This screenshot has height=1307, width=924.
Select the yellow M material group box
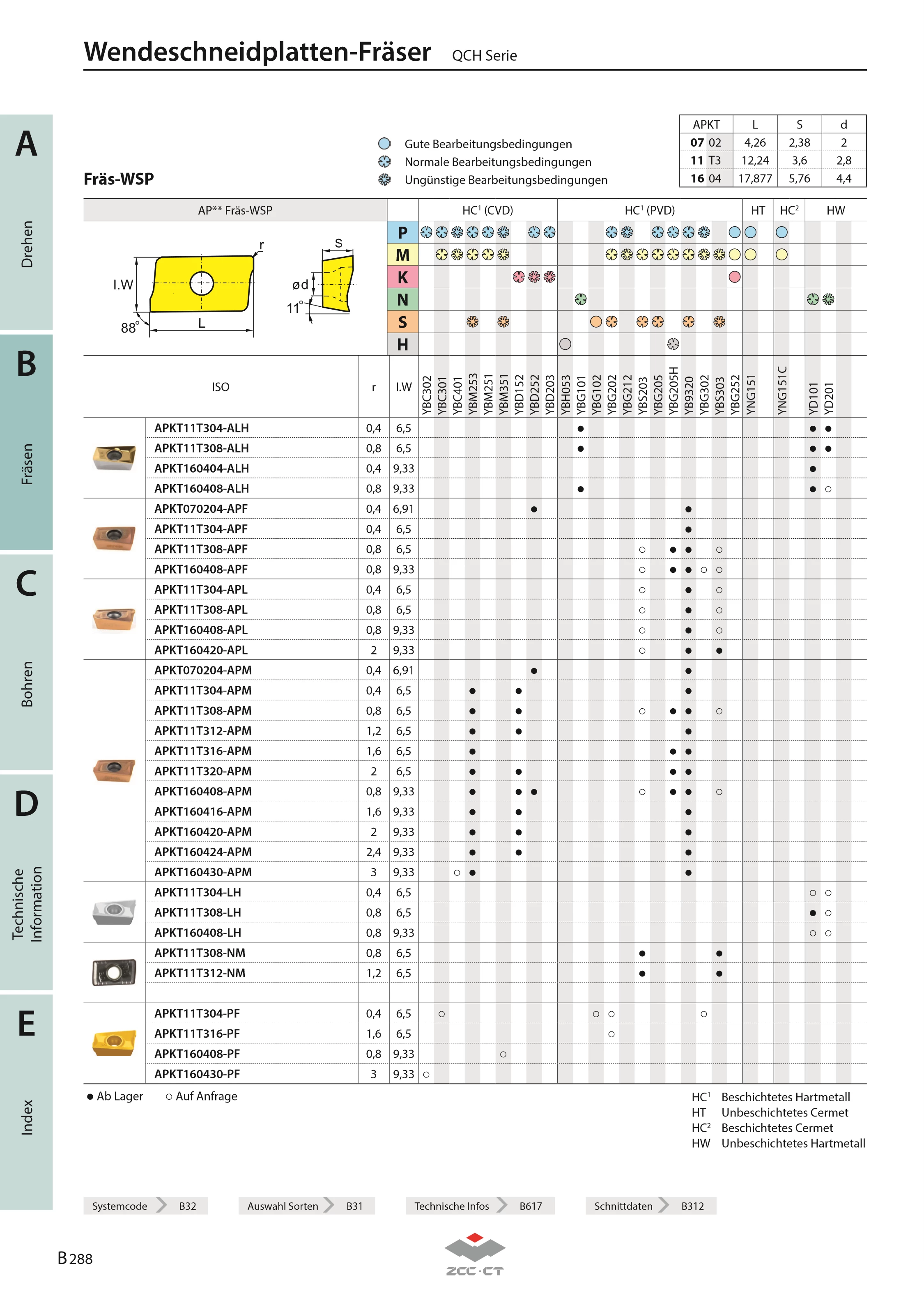click(x=402, y=255)
